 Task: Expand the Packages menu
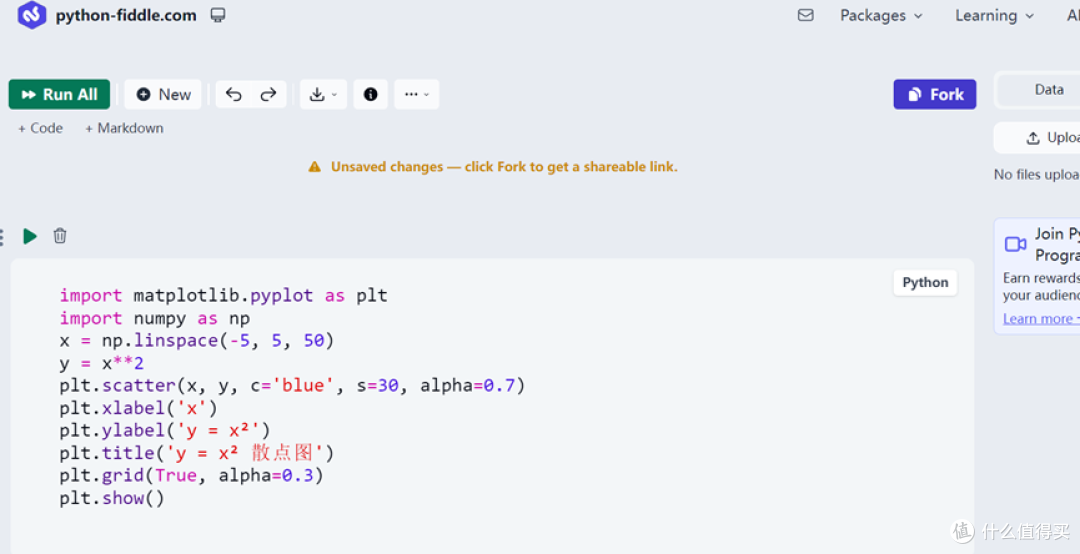pos(881,16)
